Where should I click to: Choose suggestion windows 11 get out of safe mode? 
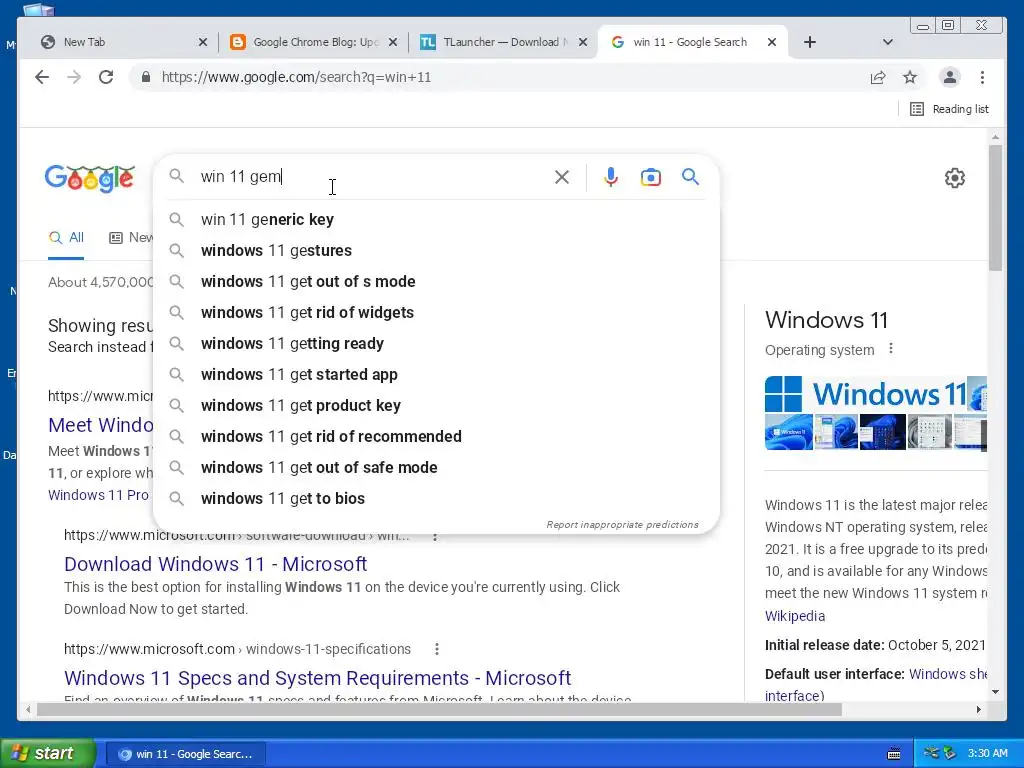point(436,468)
